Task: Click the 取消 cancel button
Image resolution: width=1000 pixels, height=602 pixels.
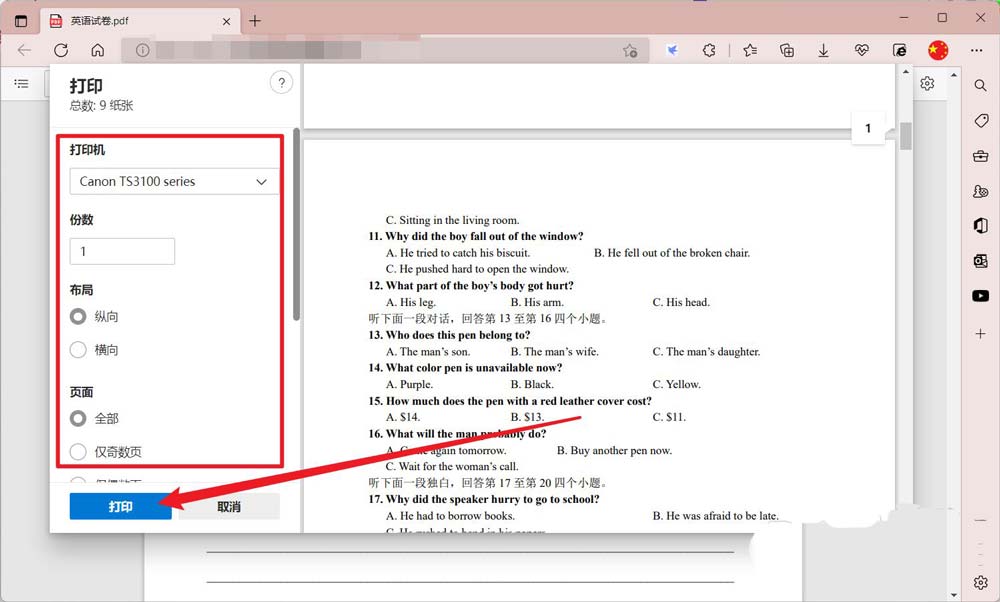Action: (228, 506)
